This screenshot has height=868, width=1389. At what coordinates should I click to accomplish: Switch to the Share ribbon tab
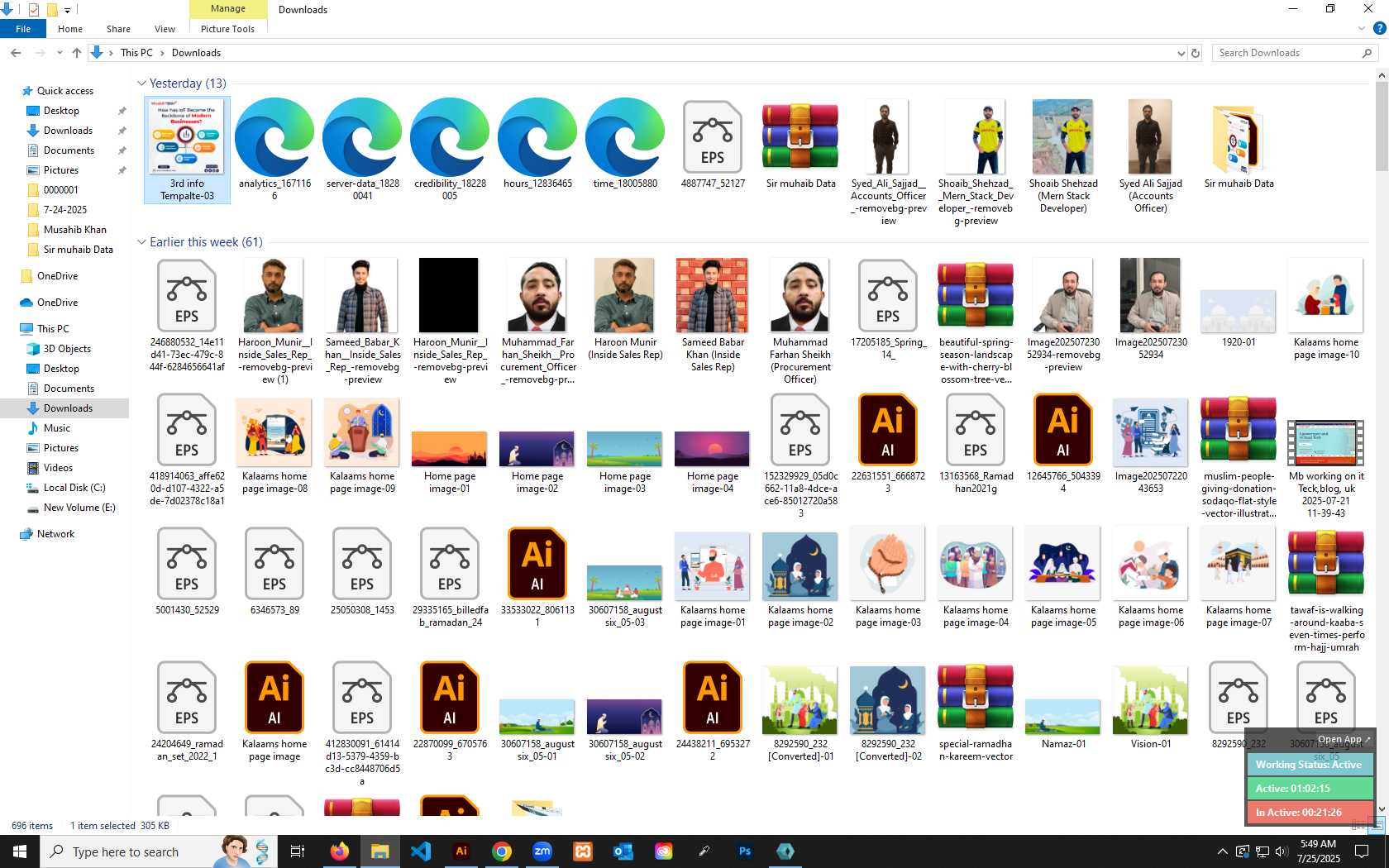(x=118, y=29)
